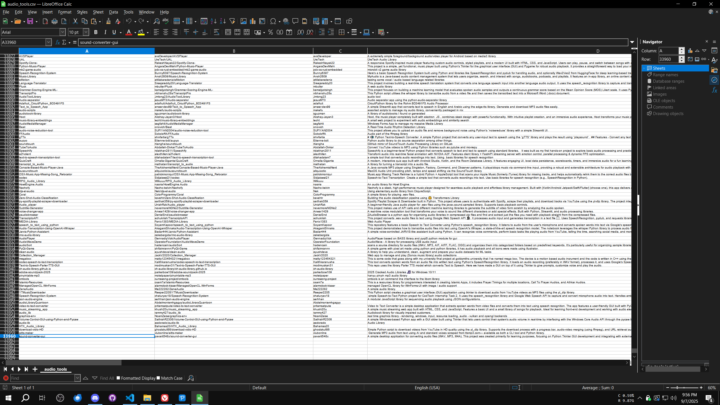
Task: Select column C header
Action: tap(340, 51)
